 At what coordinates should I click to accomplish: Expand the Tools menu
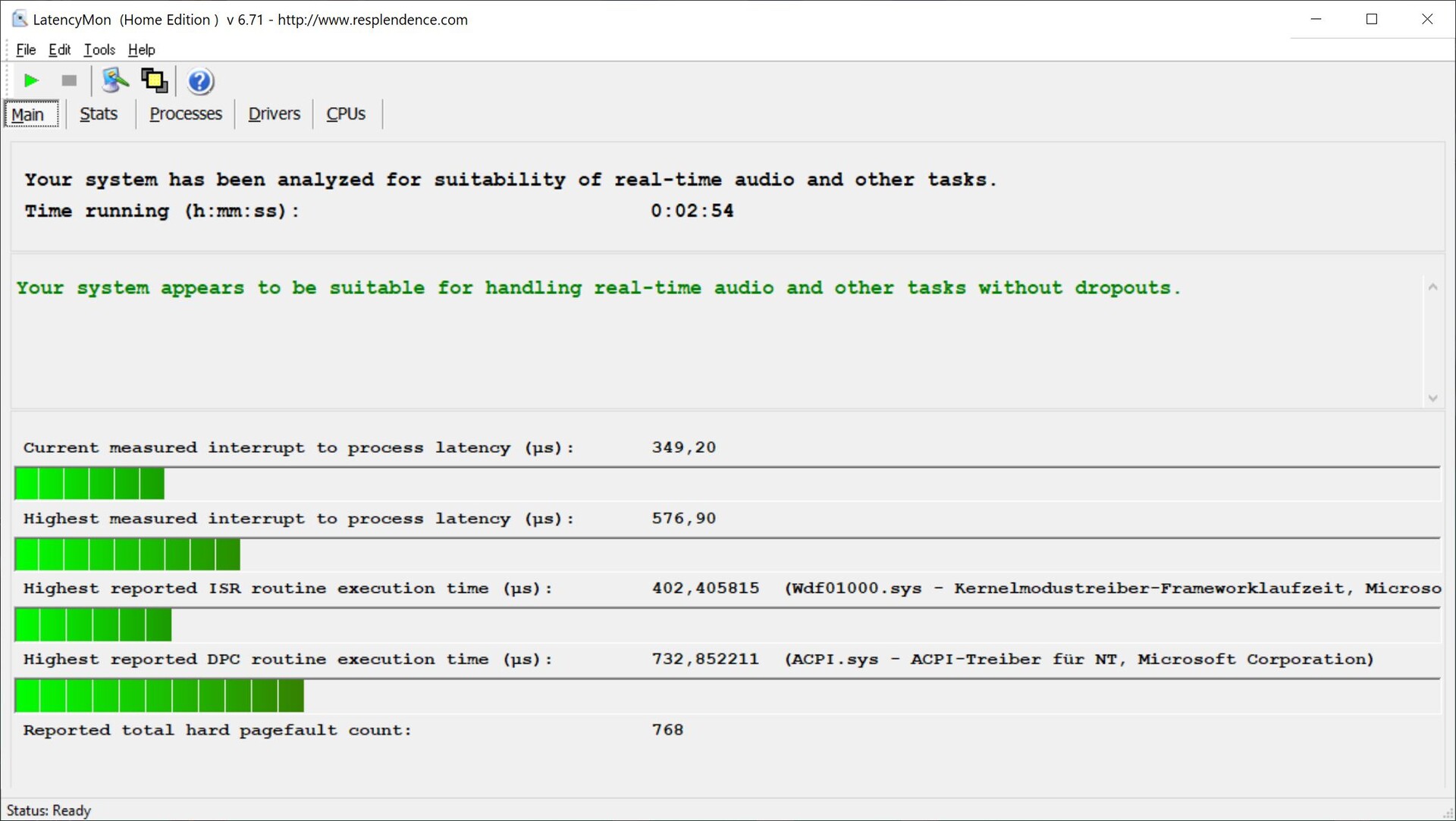99,50
